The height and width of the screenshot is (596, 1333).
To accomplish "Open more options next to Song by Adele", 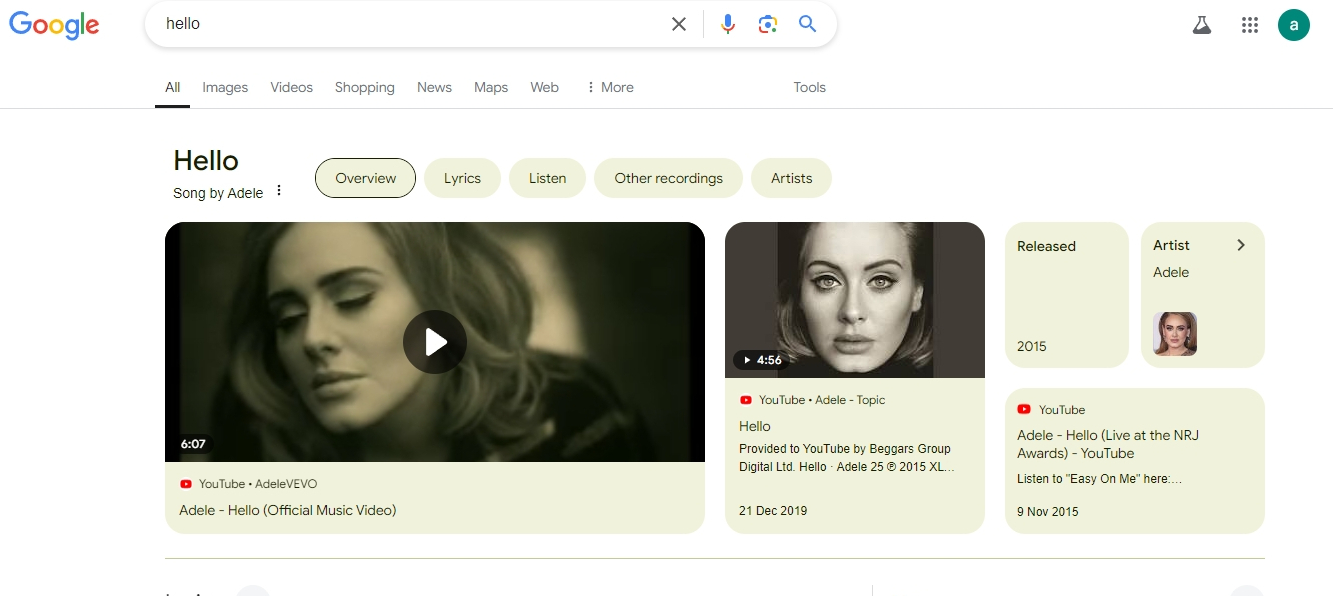I will tap(279, 191).
